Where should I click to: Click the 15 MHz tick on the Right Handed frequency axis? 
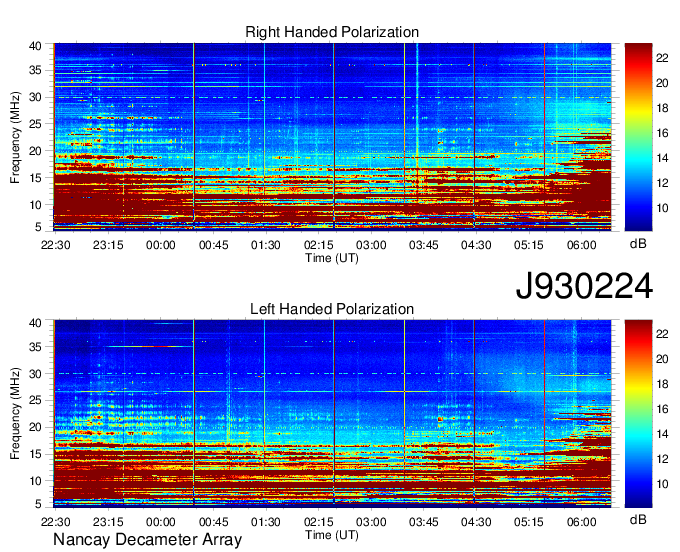[x=35, y=178]
